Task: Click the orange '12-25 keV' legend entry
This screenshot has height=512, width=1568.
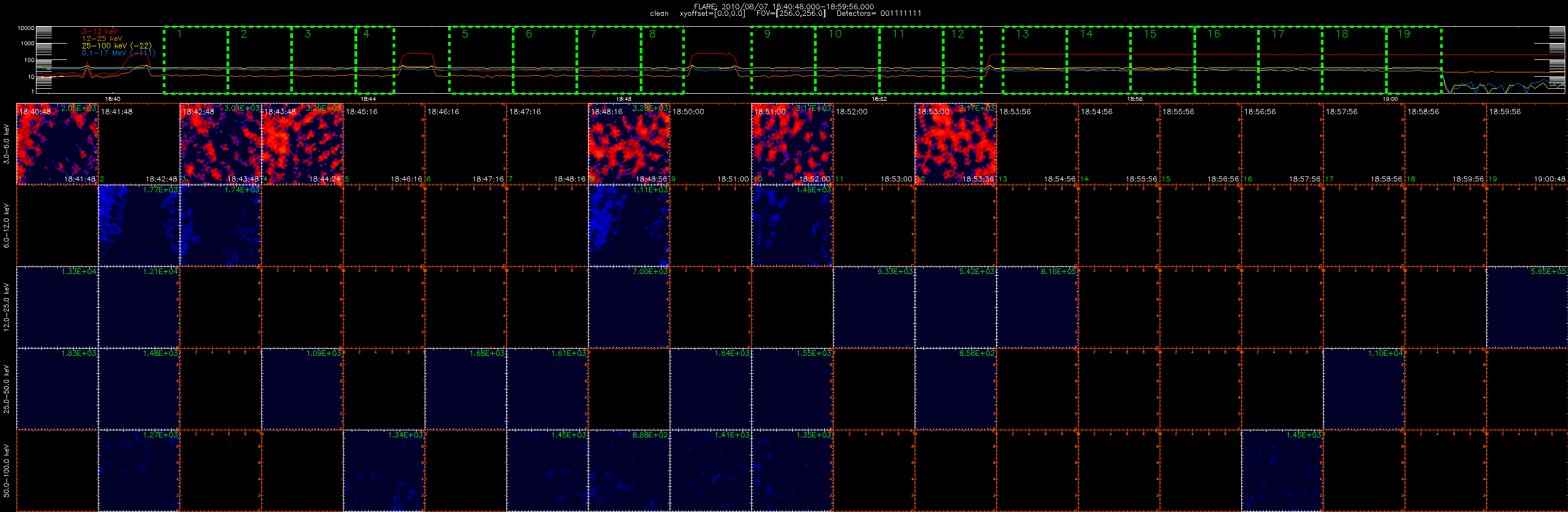Action: pyautogui.click(x=102, y=38)
